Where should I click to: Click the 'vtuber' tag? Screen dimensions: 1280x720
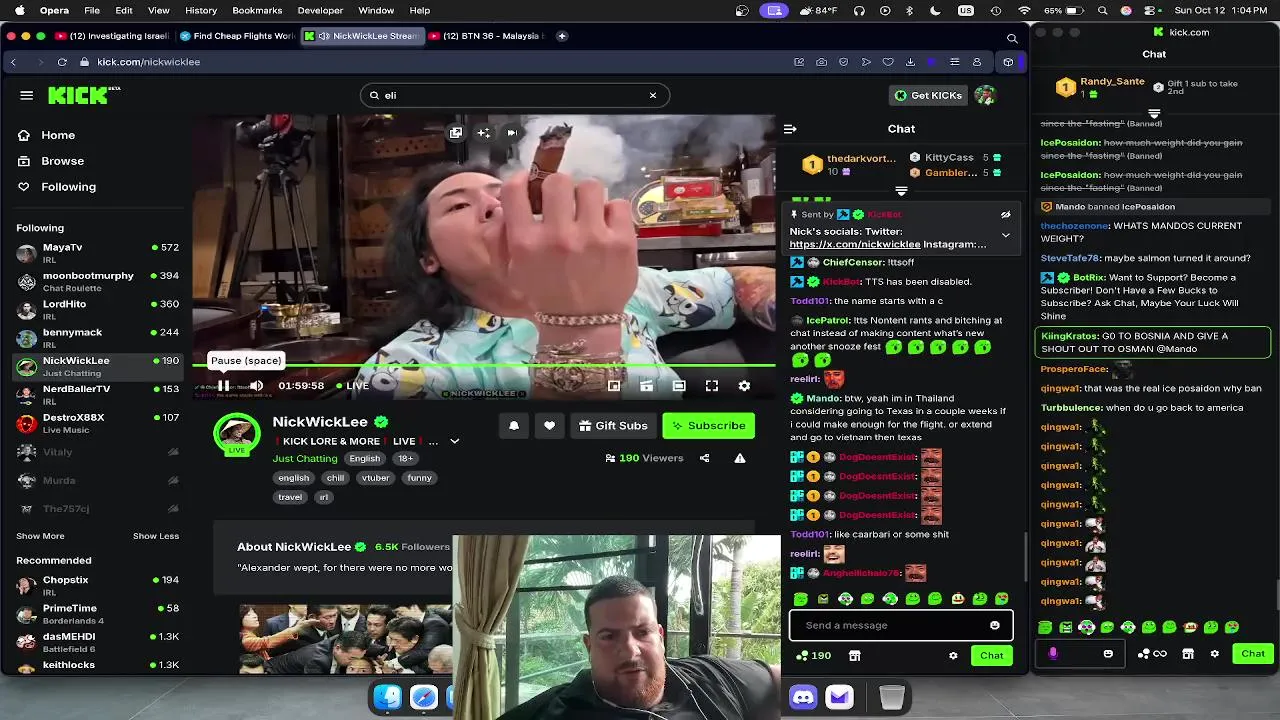(375, 478)
